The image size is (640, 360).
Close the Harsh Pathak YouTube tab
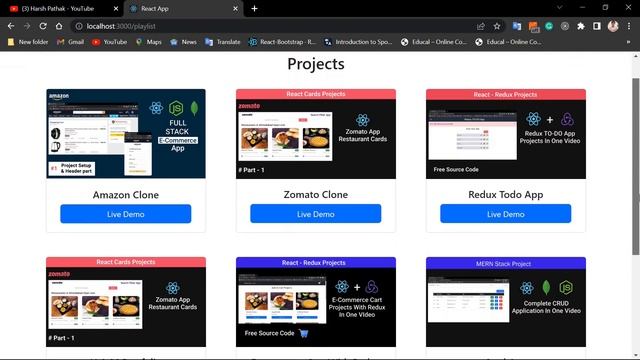(x=116, y=9)
